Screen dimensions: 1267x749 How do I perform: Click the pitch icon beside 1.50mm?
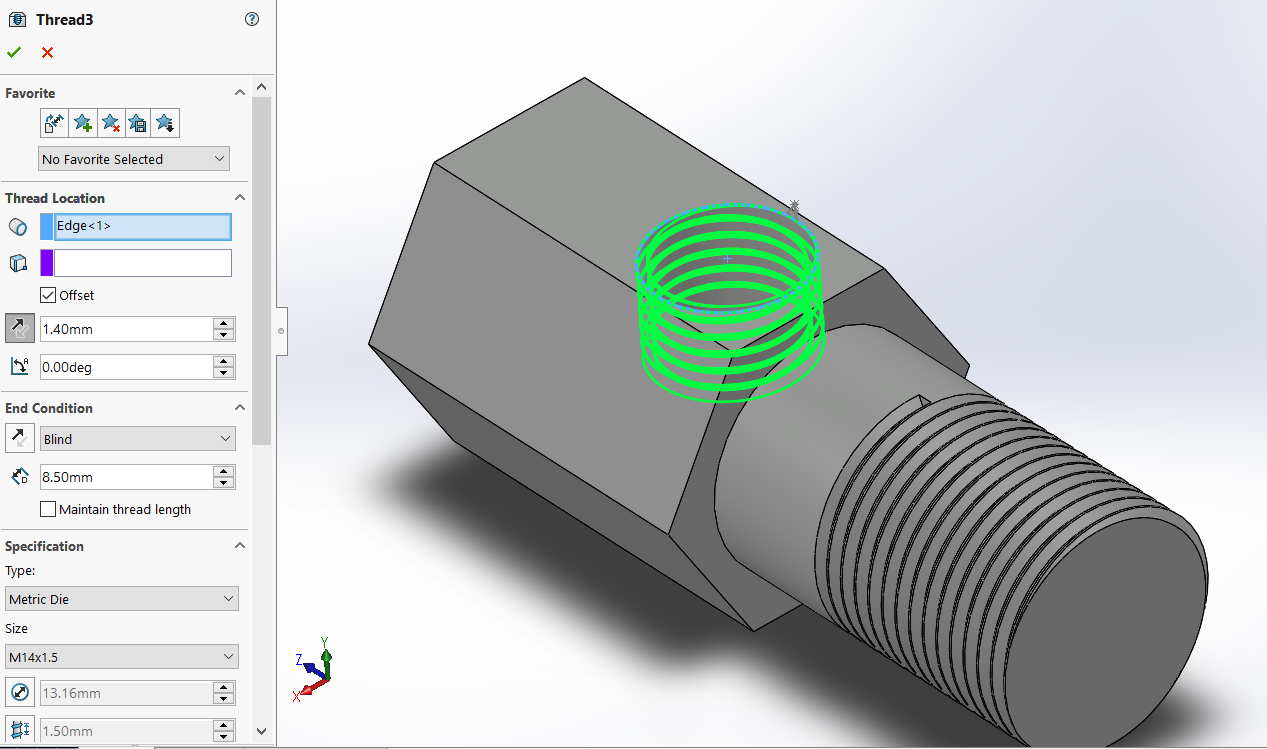pyautogui.click(x=20, y=728)
